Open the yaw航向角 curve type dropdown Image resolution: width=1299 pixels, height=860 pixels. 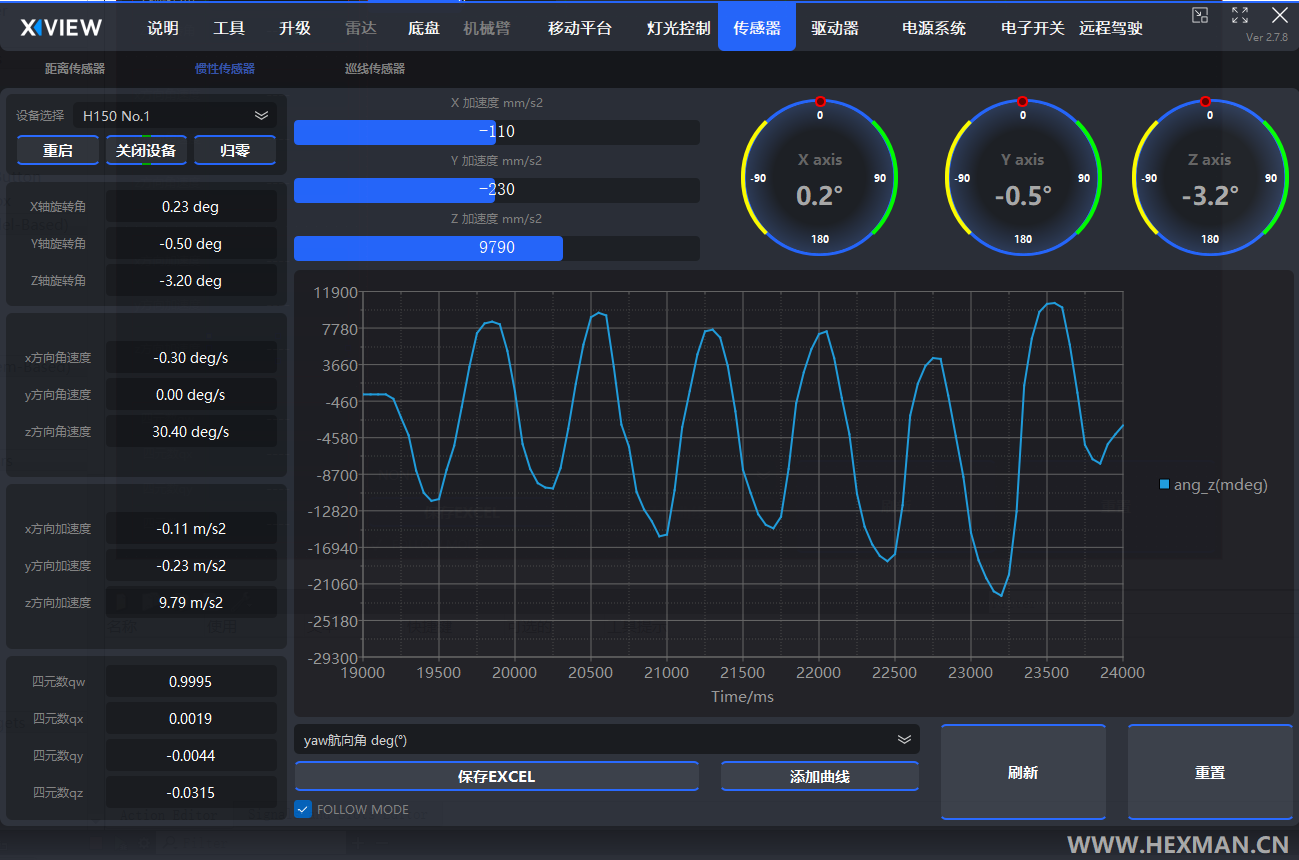click(x=606, y=740)
